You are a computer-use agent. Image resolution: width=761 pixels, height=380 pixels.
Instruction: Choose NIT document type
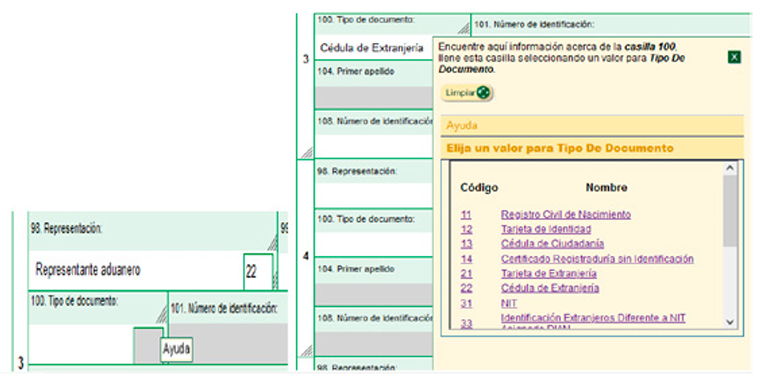pyautogui.click(x=509, y=303)
